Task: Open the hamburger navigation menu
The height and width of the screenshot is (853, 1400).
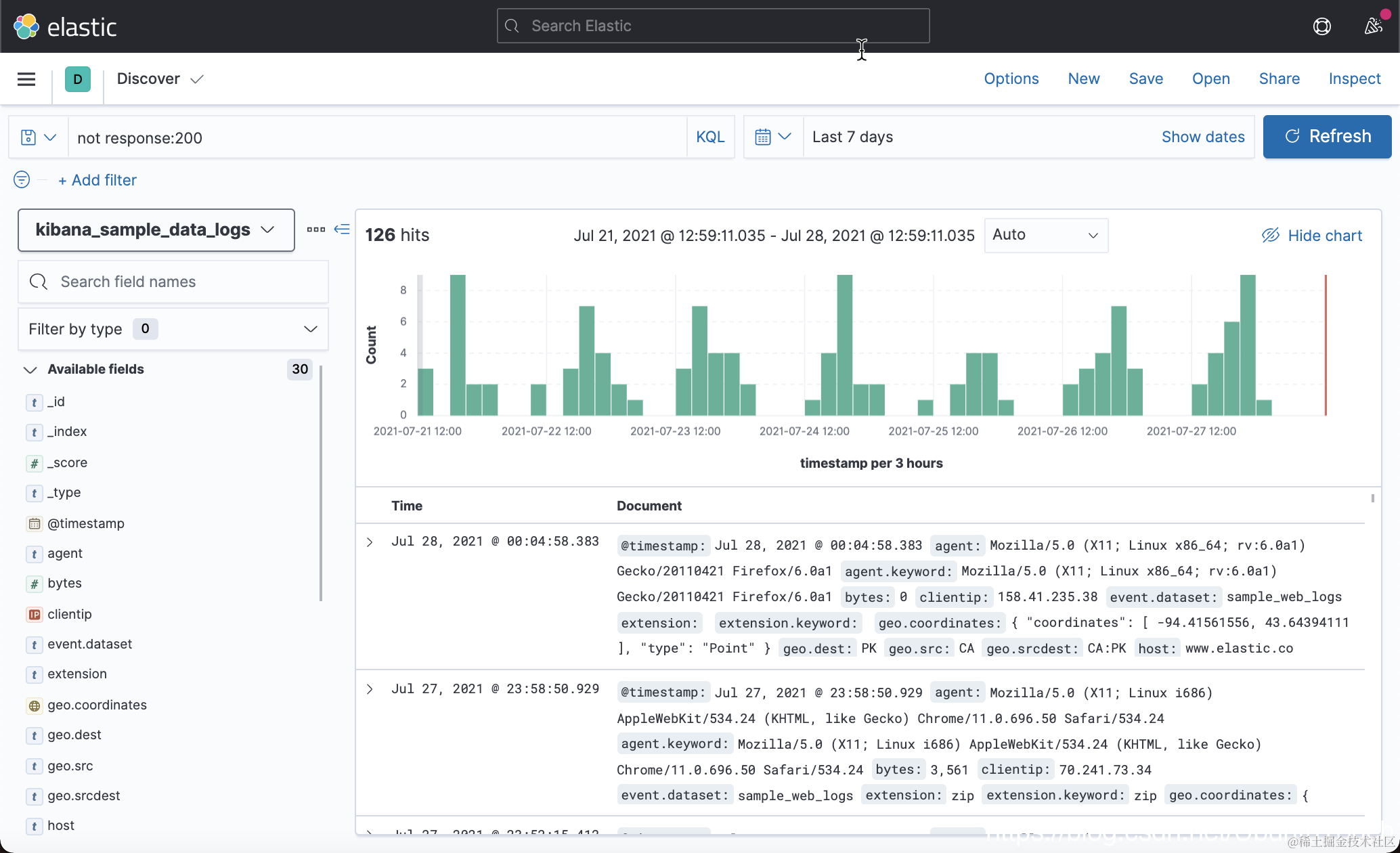Action: point(26,79)
